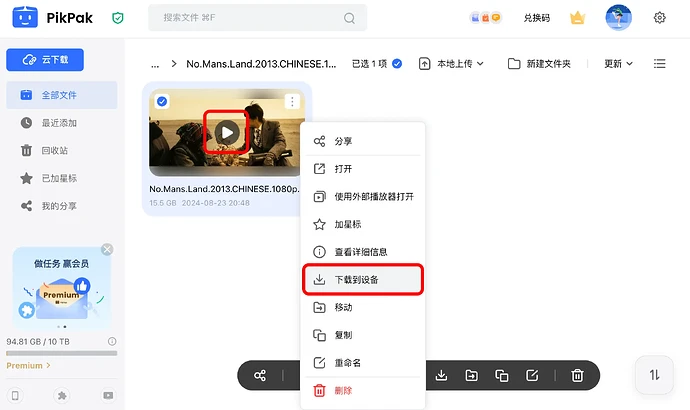Choose 使用外部播放器打开 menu item
The height and width of the screenshot is (410, 690).
[x=363, y=197]
